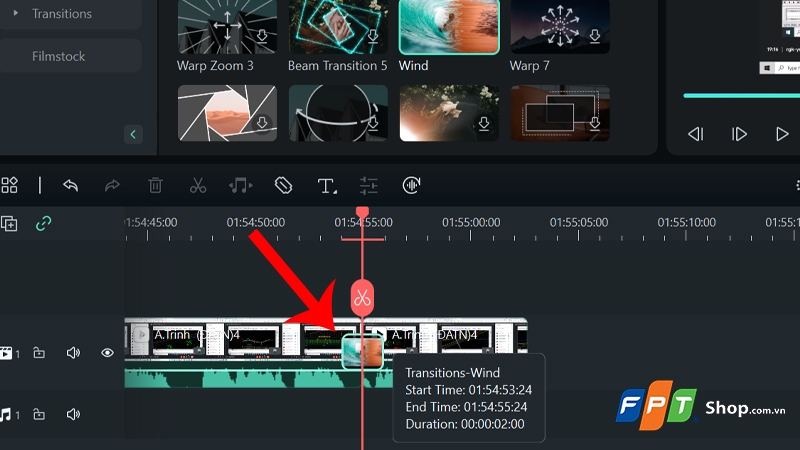Step forward one frame in preview

[x=739, y=134]
